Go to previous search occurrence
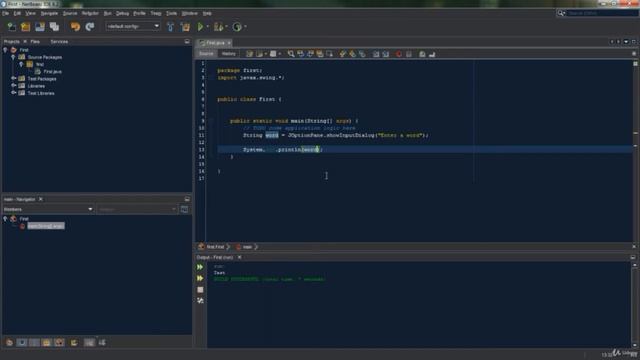Image resolution: width=640 pixels, height=360 pixels. pyautogui.click(x=300, y=54)
